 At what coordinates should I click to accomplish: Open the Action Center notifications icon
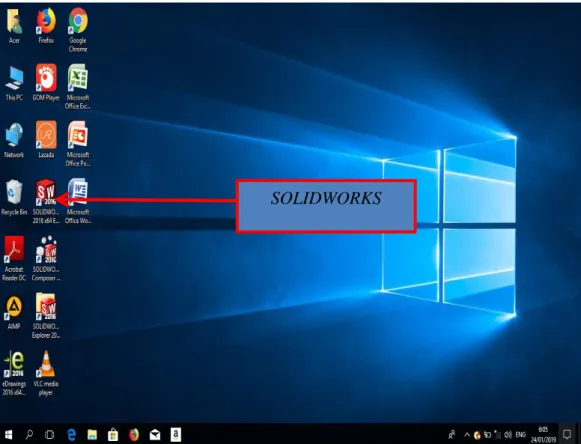pyautogui.click(x=567, y=434)
